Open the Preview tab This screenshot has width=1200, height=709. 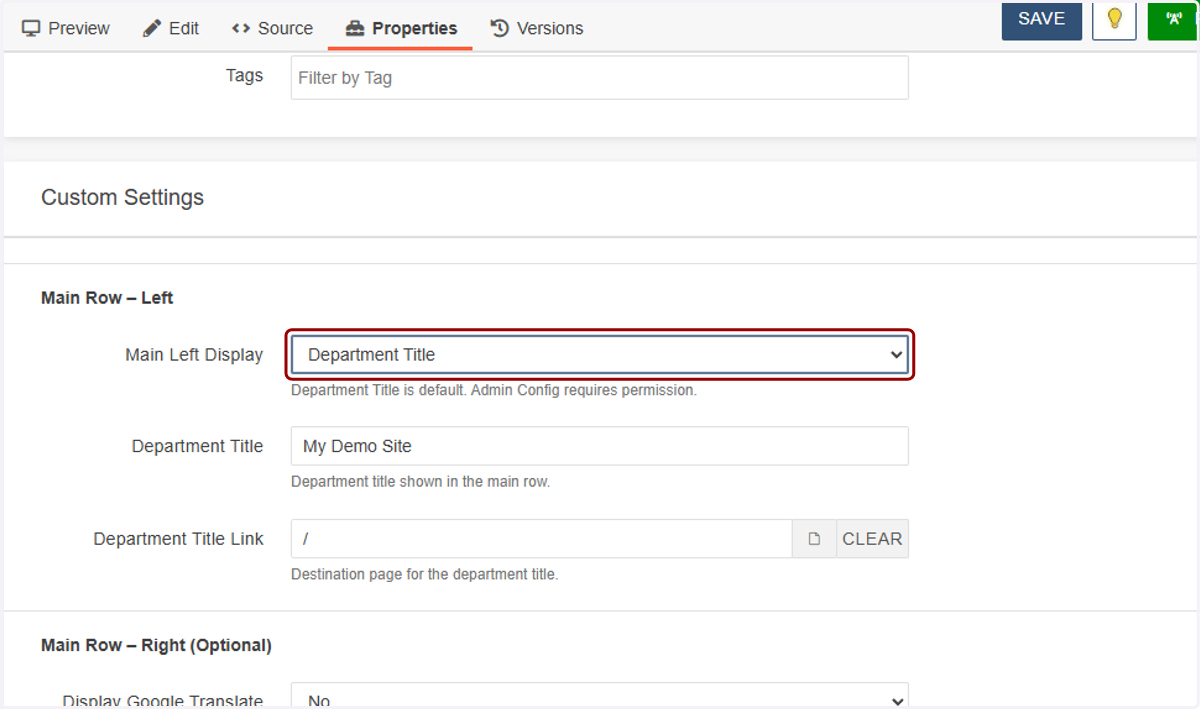[x=66, y=28]
